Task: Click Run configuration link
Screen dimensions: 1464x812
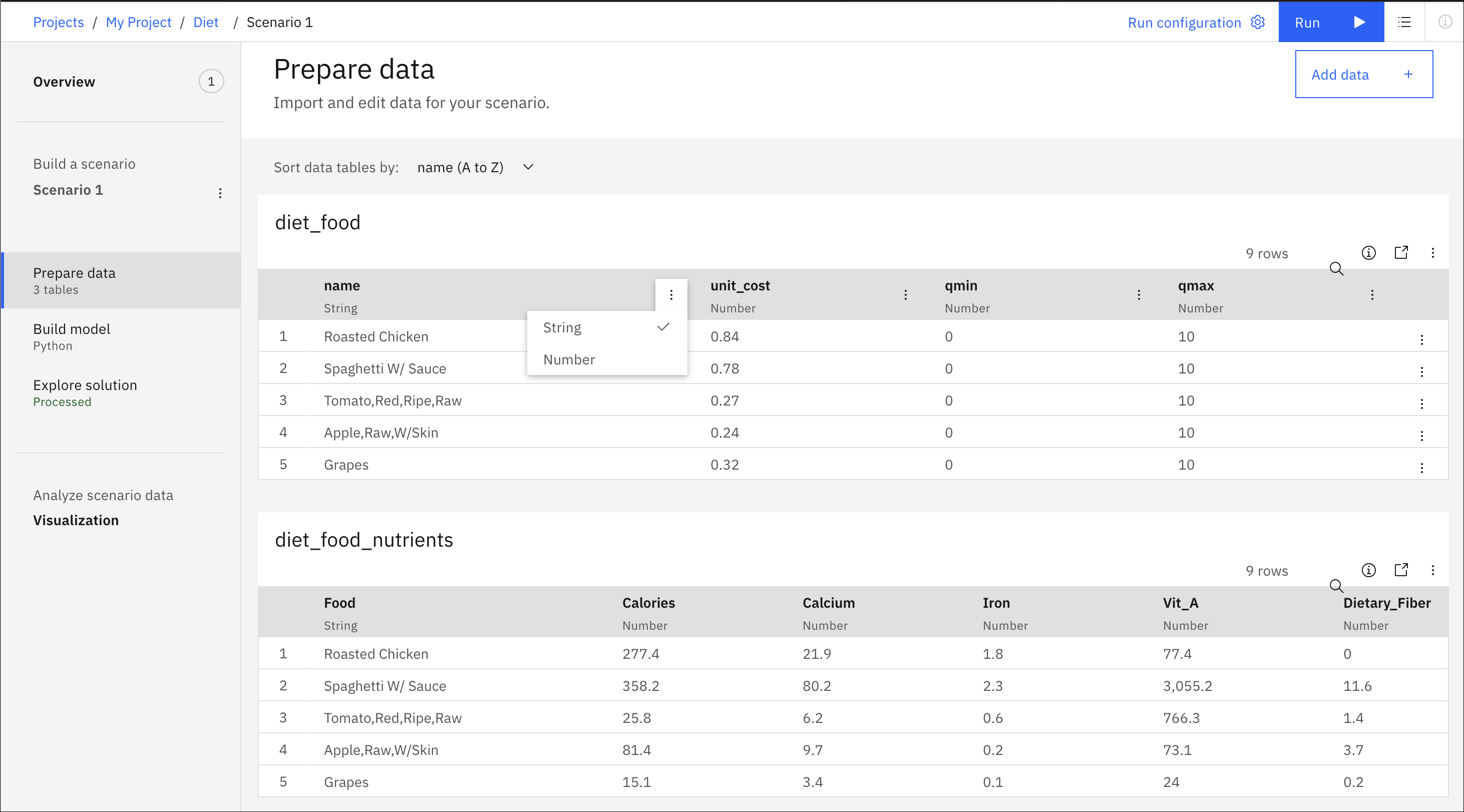Action: [x=1184, y=22]
